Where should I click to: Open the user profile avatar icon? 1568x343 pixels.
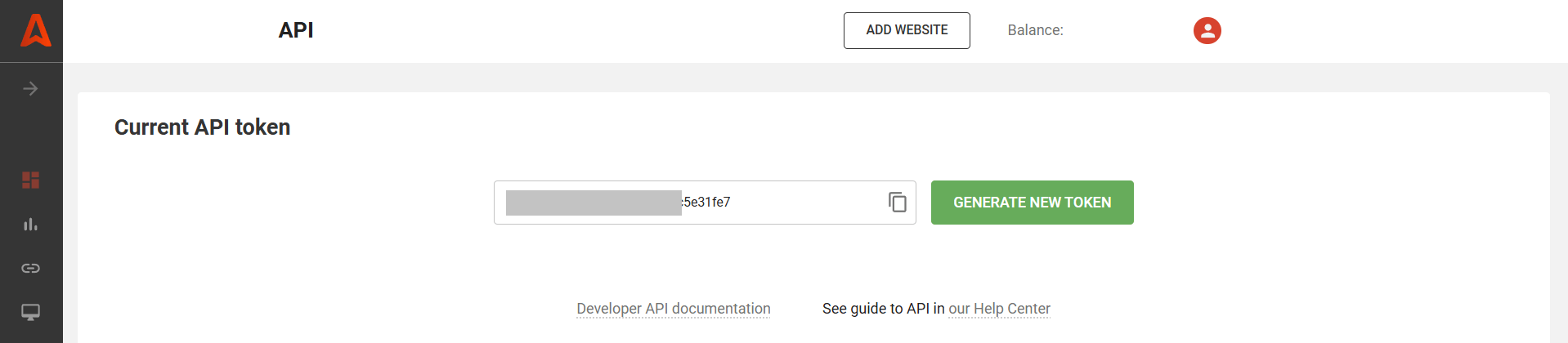point(1207,31)
